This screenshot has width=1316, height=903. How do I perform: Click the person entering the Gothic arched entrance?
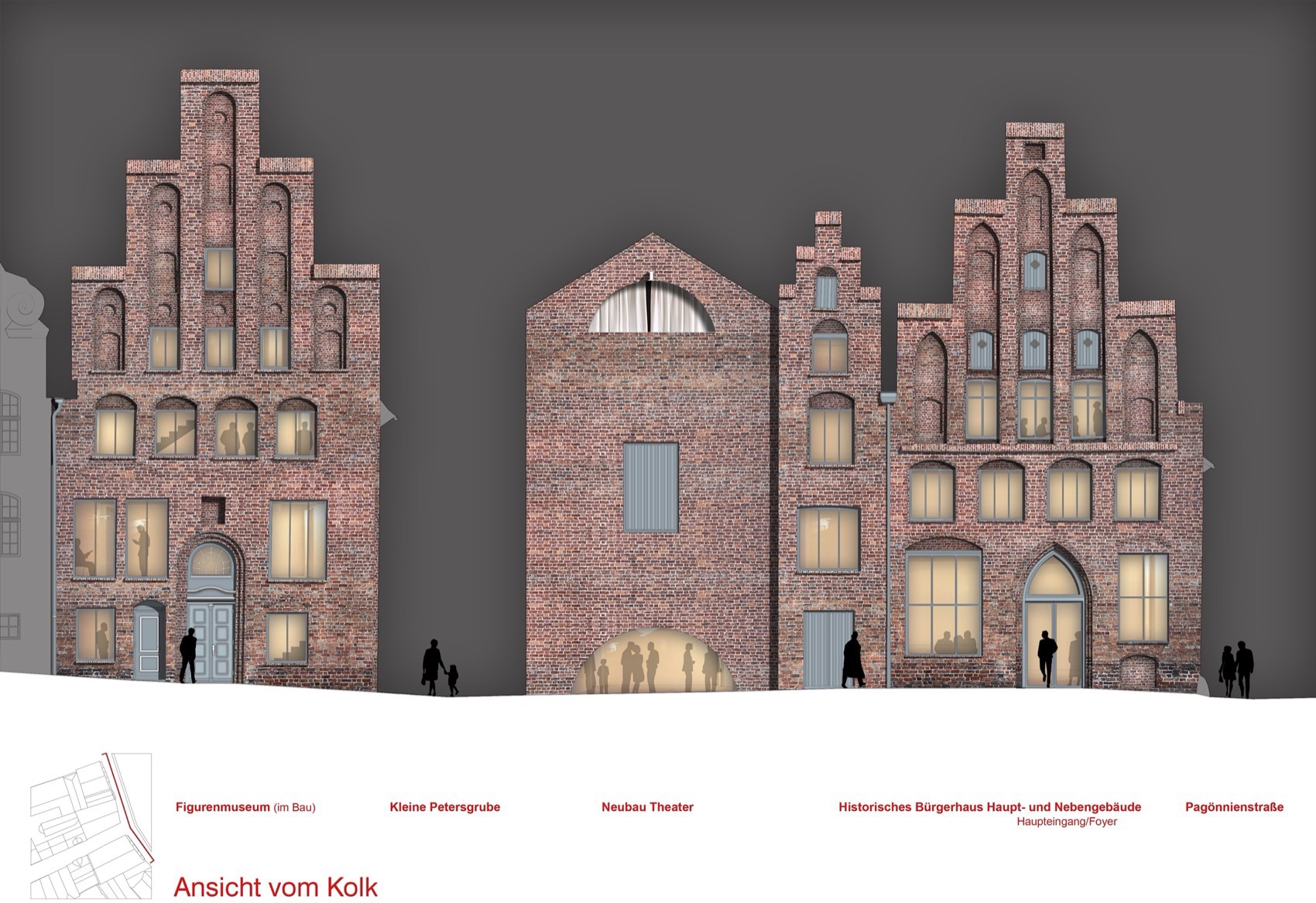click(1047, 658)
